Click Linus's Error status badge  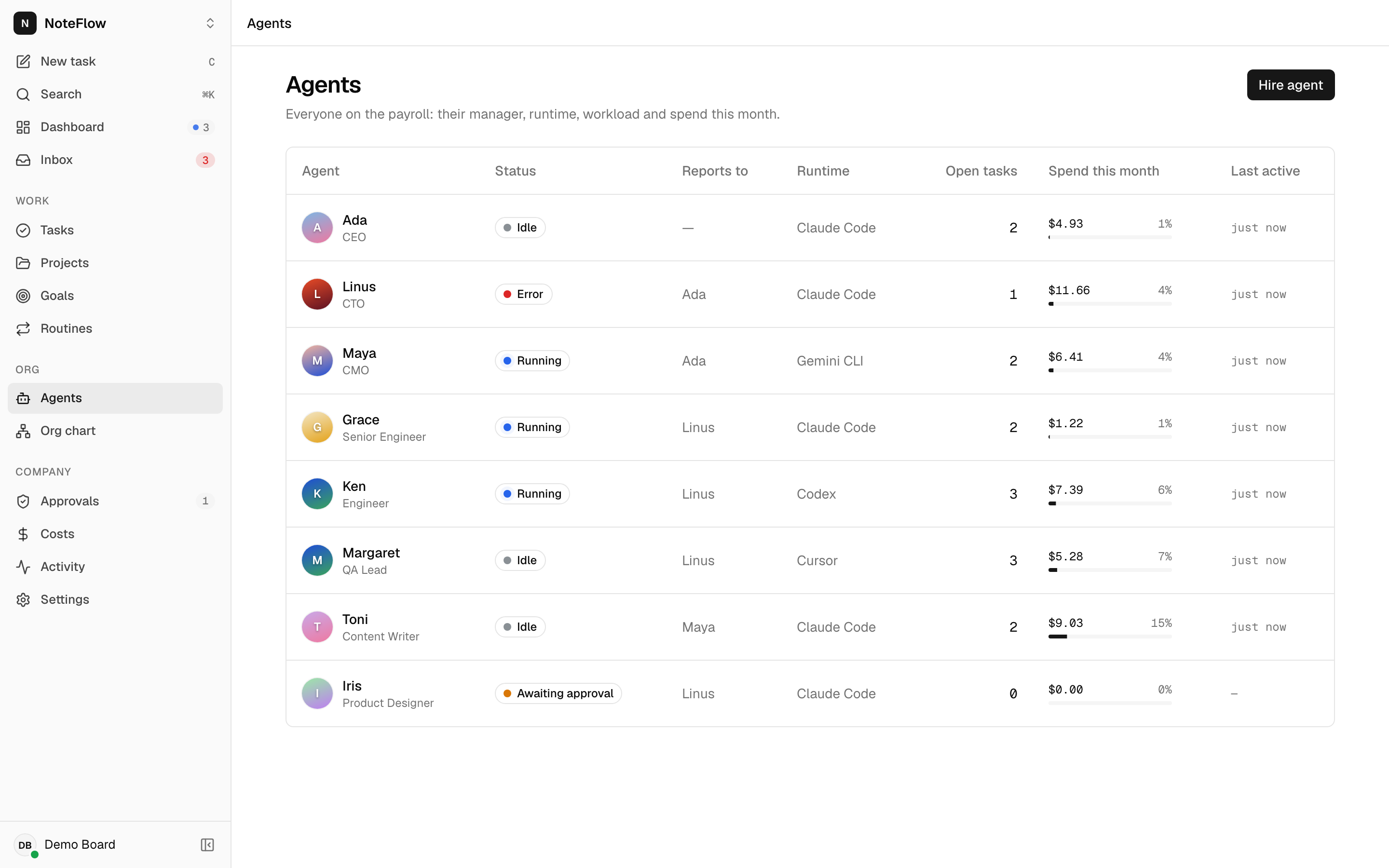click(523, 294)
